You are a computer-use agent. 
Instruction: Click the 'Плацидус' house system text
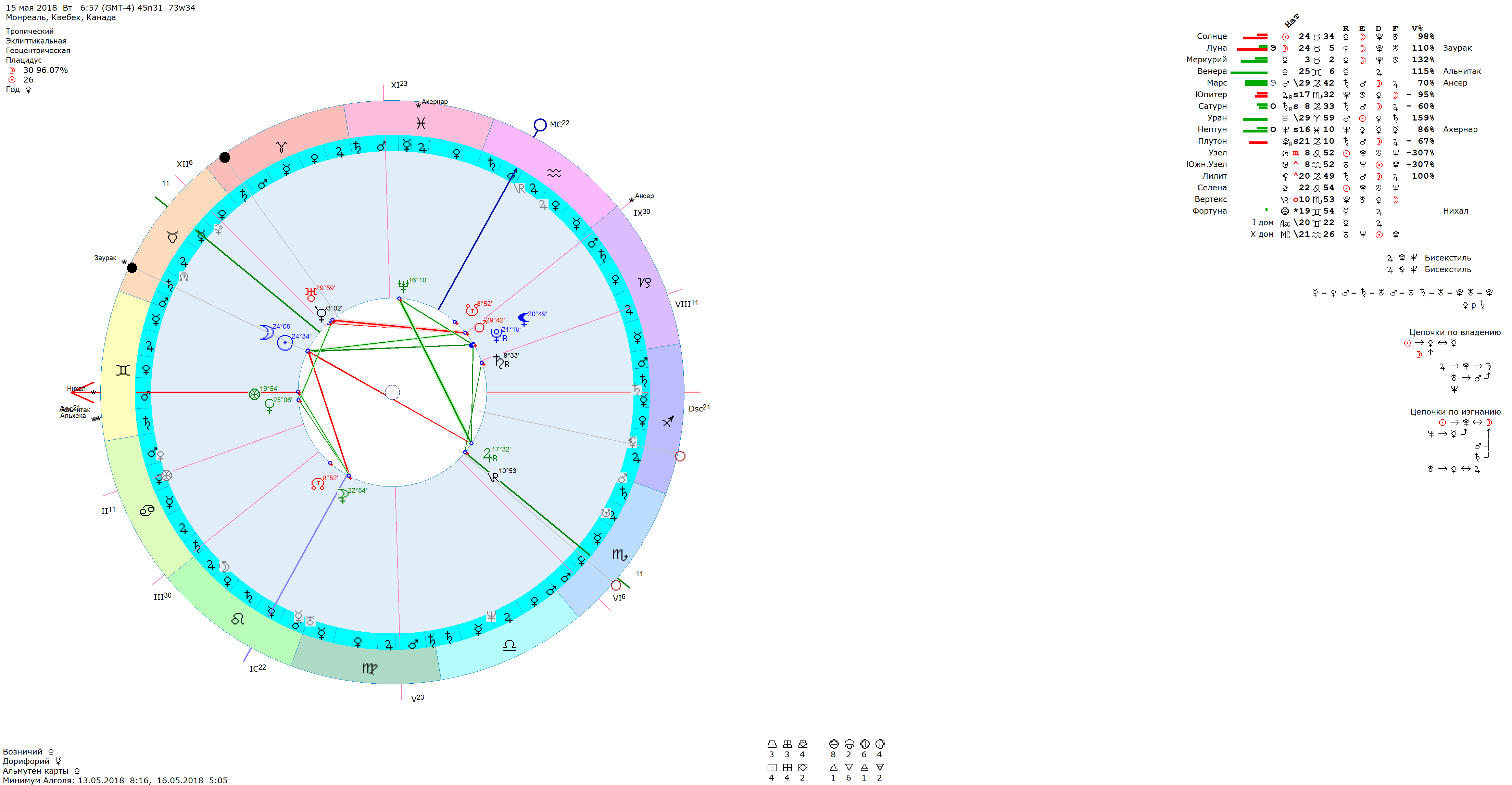(x=24, y=60)
